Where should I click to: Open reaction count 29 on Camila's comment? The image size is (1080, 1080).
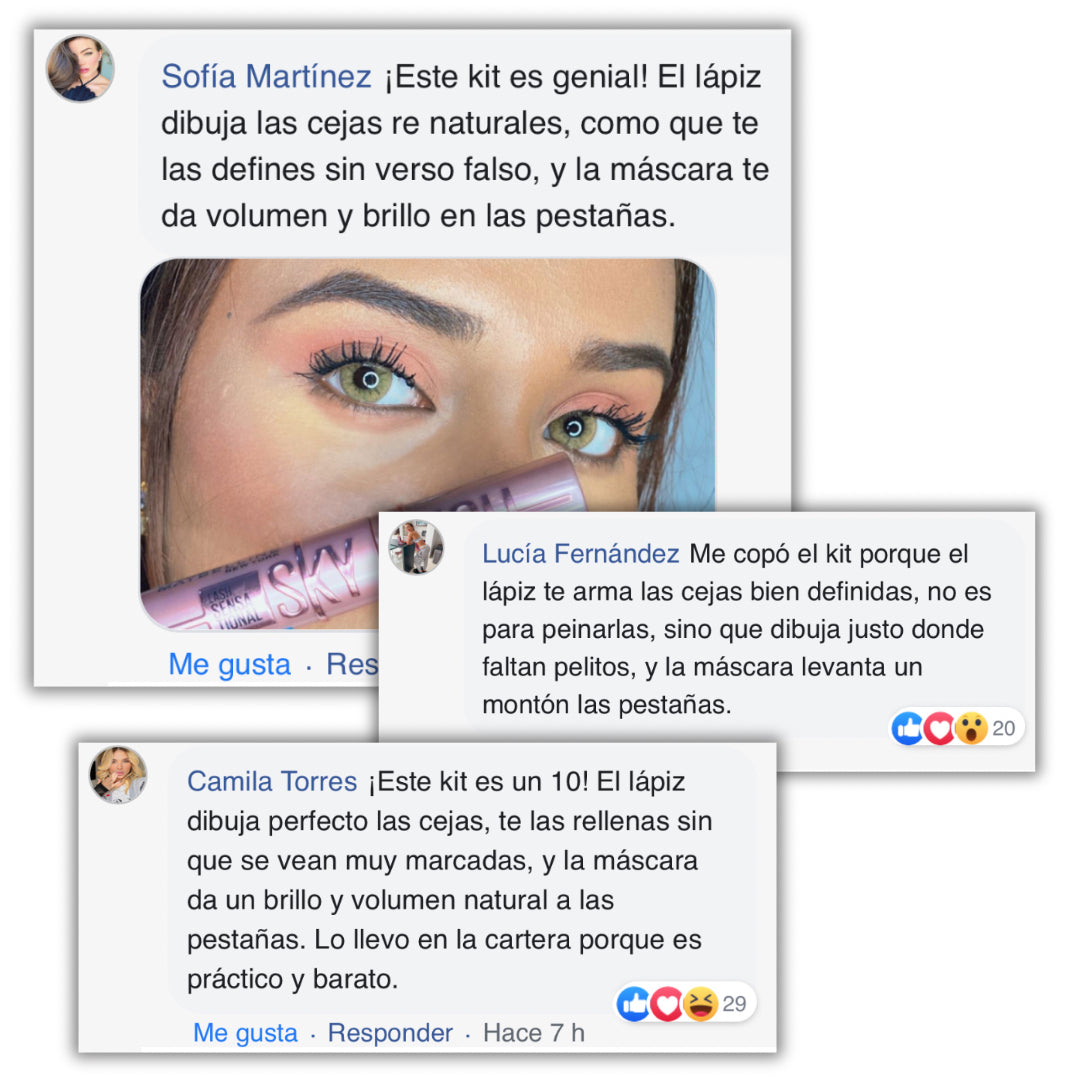click(734, 1004)
